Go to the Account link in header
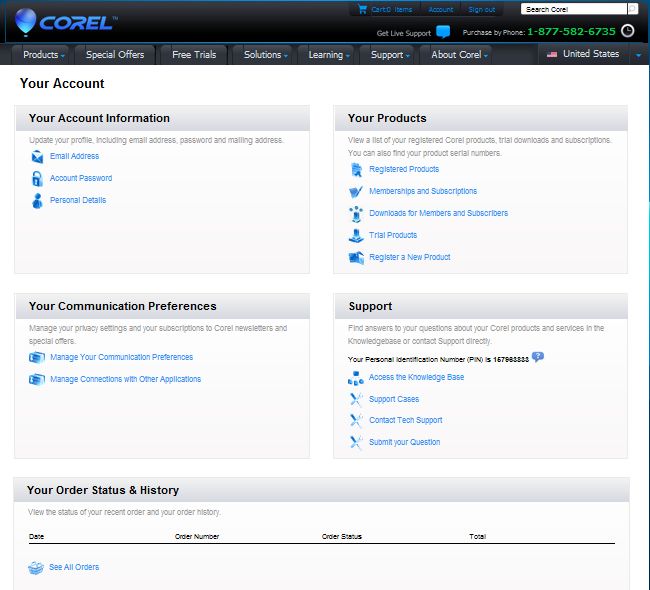Screen dimensions: 650x590 click(x=441, y=10)
